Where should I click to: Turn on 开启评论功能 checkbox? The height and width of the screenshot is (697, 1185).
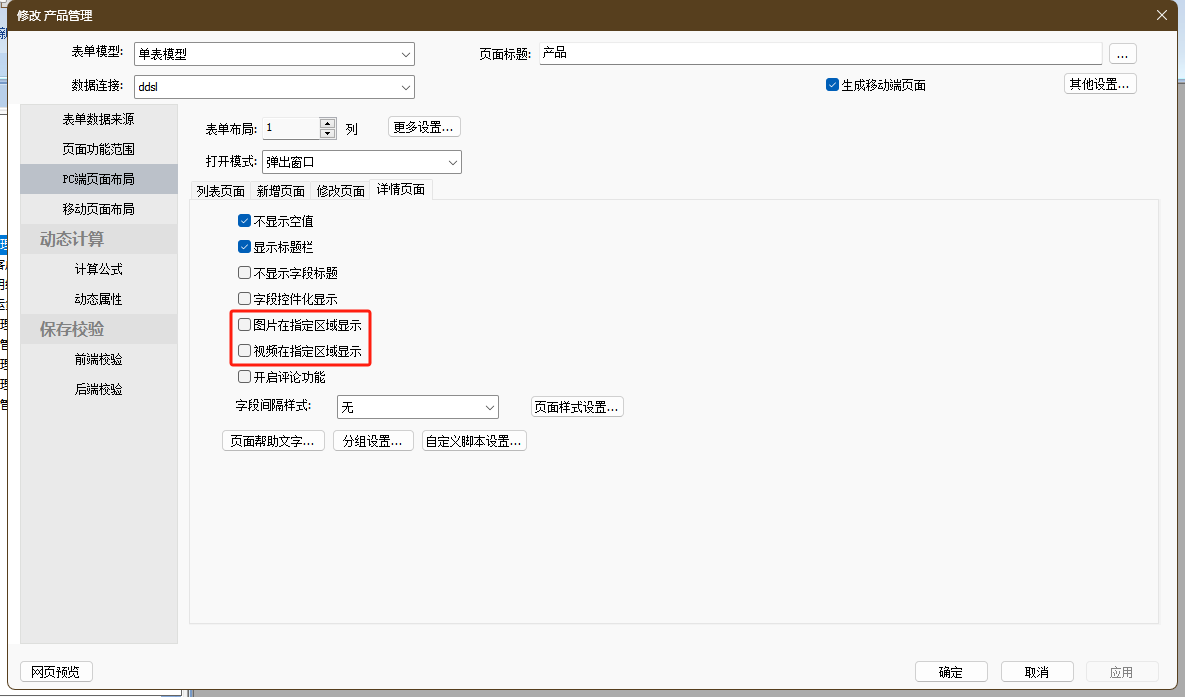(x=245, y=377)
